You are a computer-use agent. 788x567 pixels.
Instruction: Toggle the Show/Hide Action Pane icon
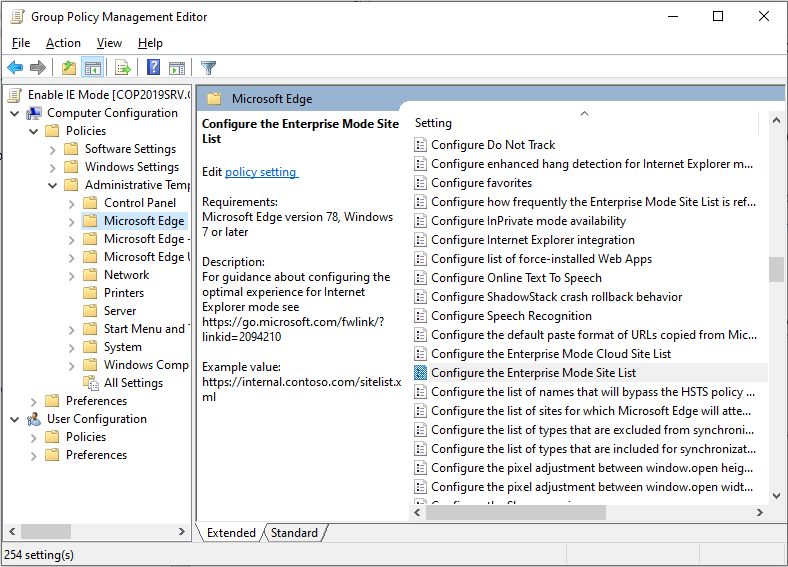tap(177, 67)
